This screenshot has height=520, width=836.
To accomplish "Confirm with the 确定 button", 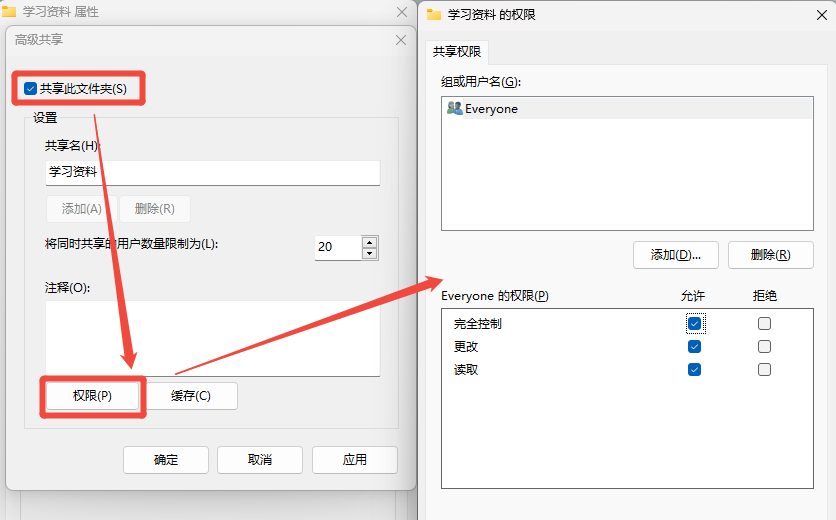I will tap(166, 460).
